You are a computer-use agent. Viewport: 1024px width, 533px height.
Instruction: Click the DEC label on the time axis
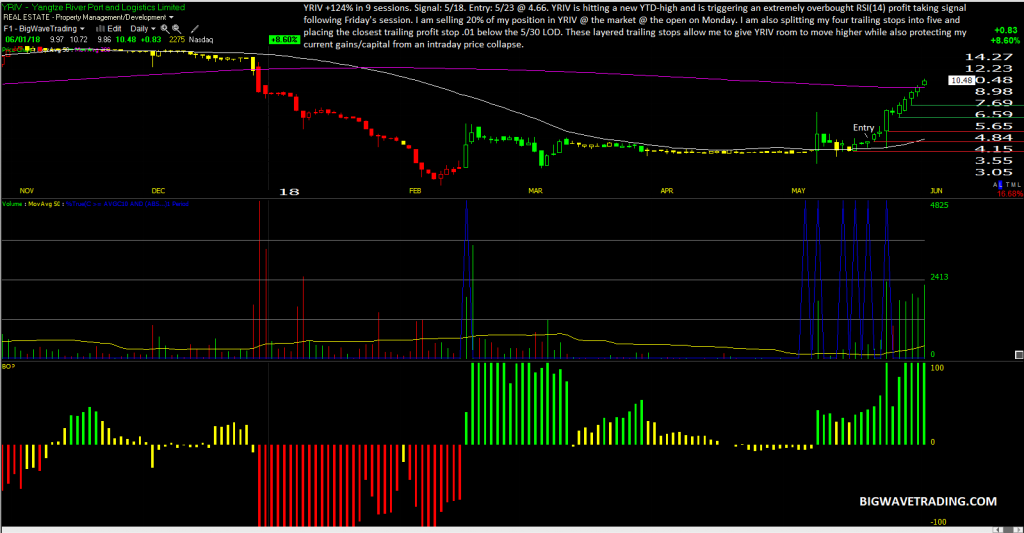point(158,191)
